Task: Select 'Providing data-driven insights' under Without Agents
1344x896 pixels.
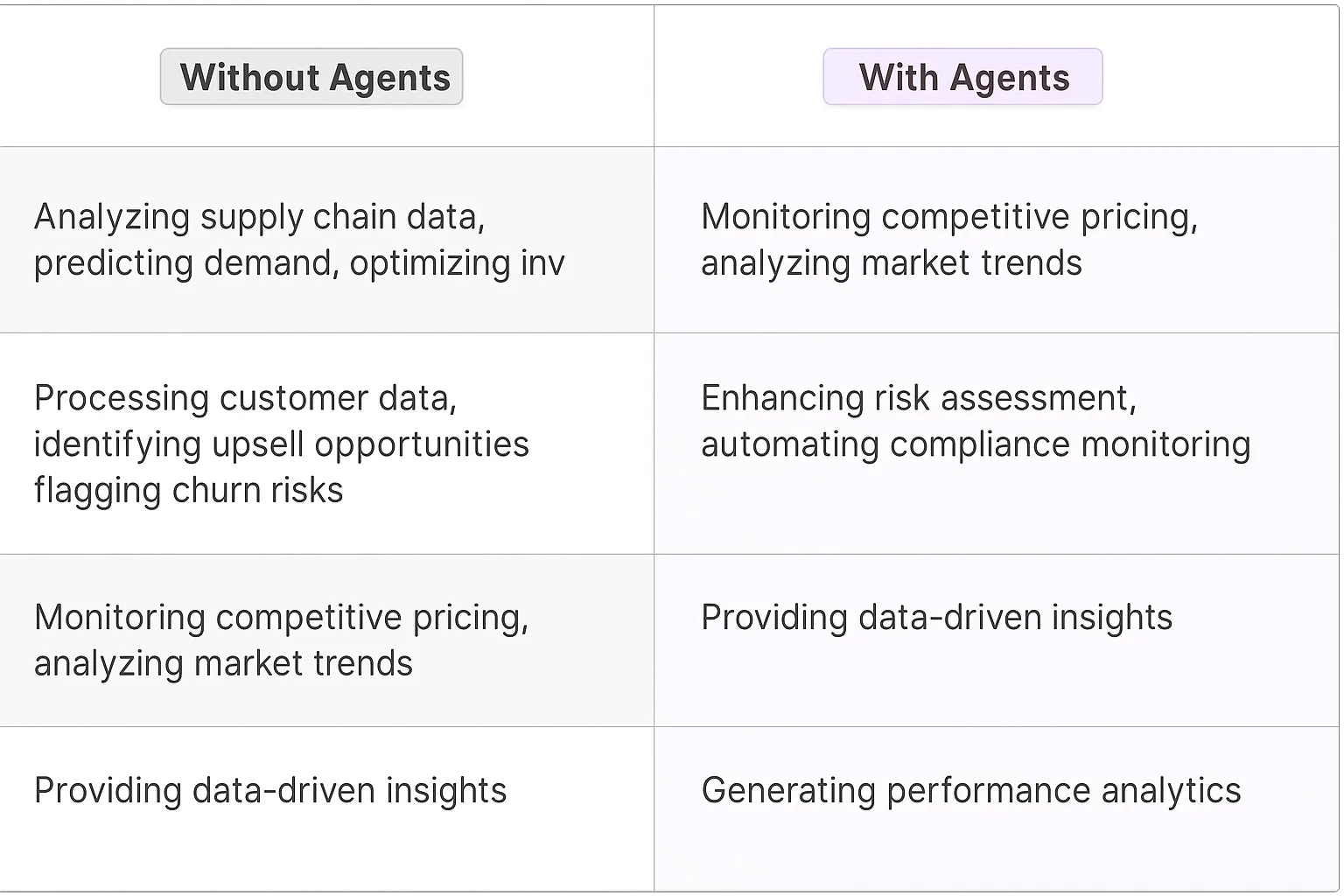Action: pos(270,791)
